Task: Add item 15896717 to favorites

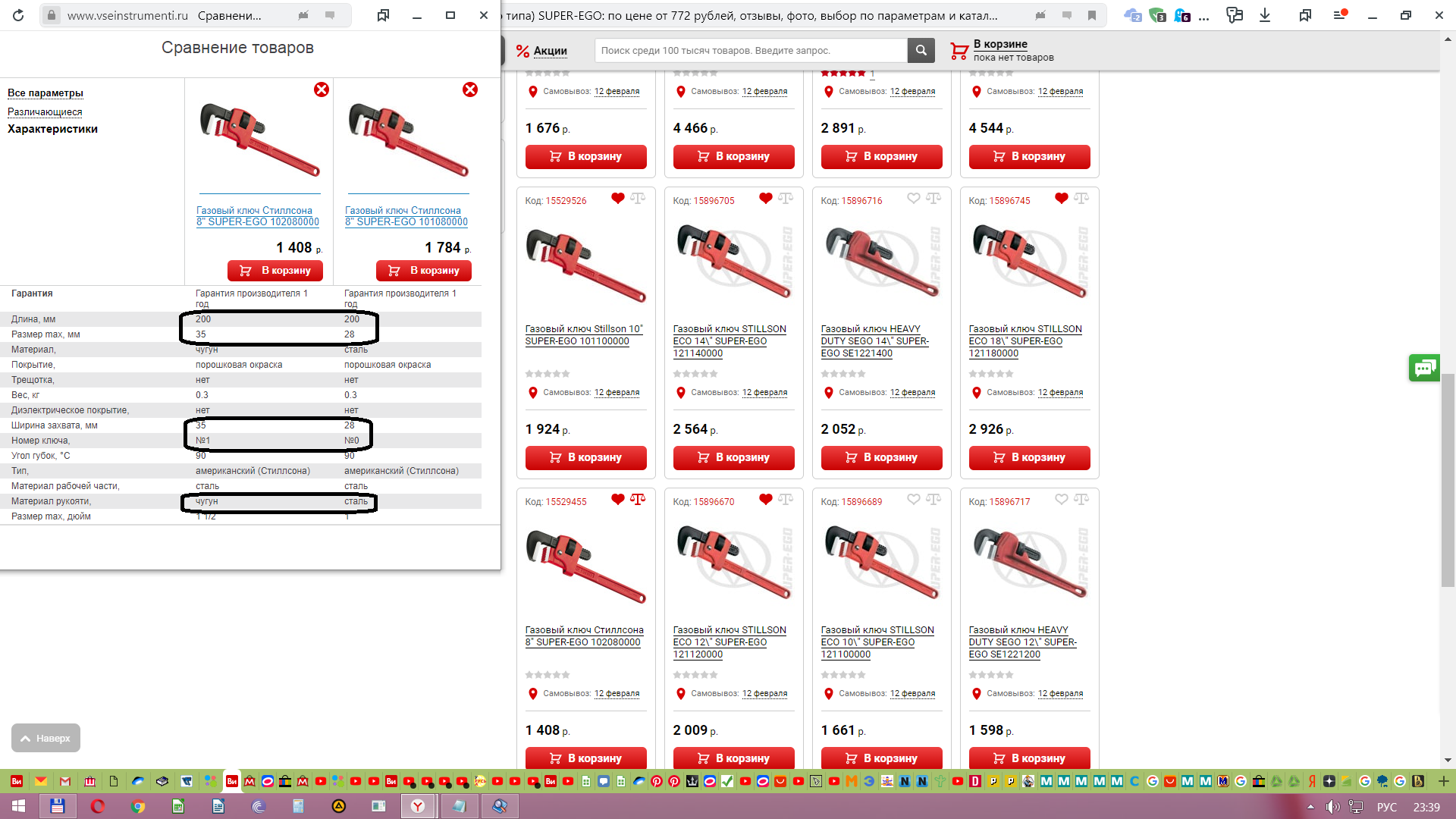Action: click(1062, 500)
